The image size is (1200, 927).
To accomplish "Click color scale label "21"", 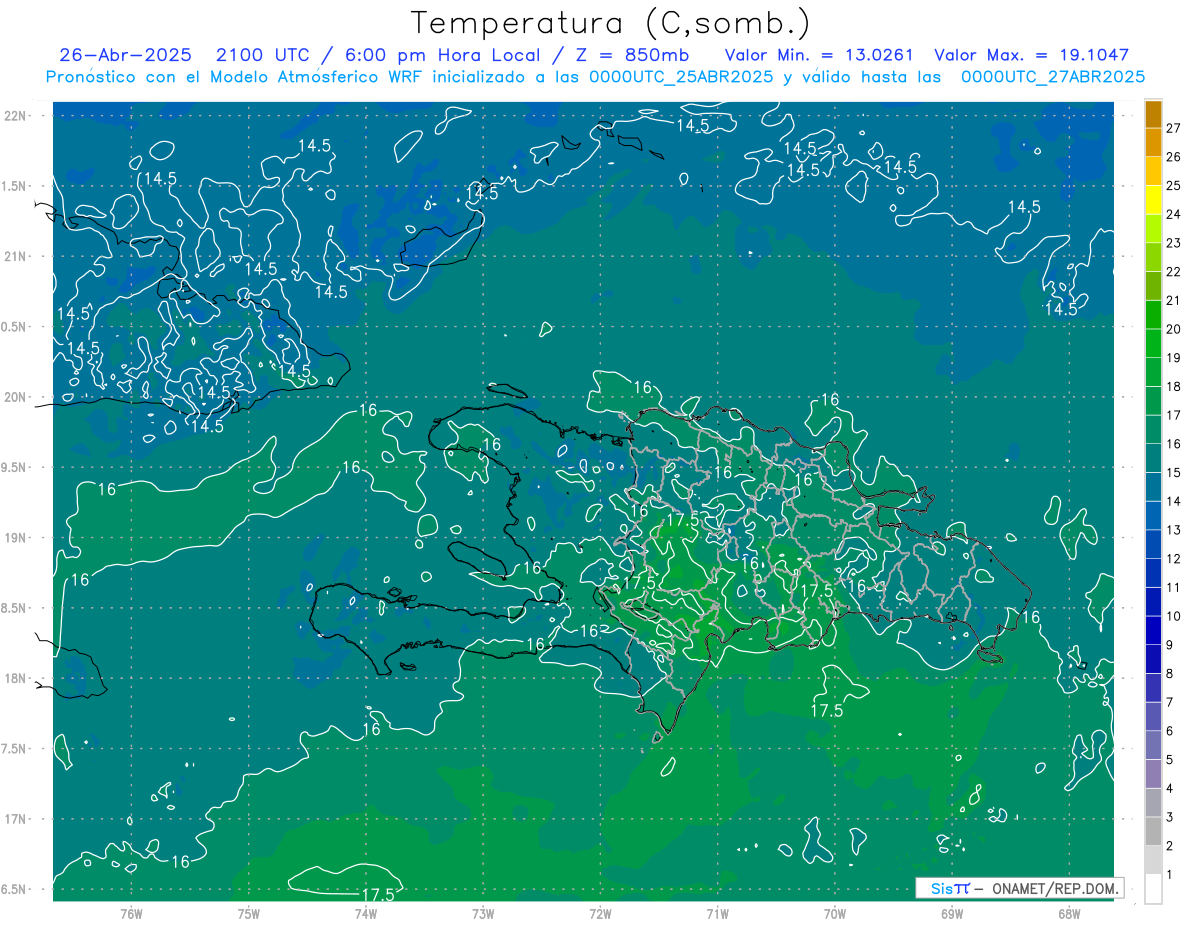I will pyautogui.click(x=1173, y=300).
